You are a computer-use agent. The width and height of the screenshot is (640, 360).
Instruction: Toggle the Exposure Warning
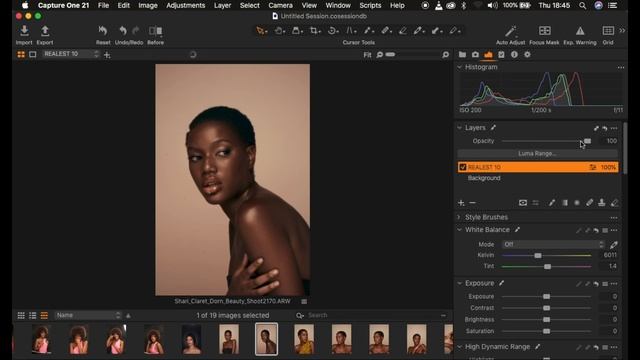(580, 31)
